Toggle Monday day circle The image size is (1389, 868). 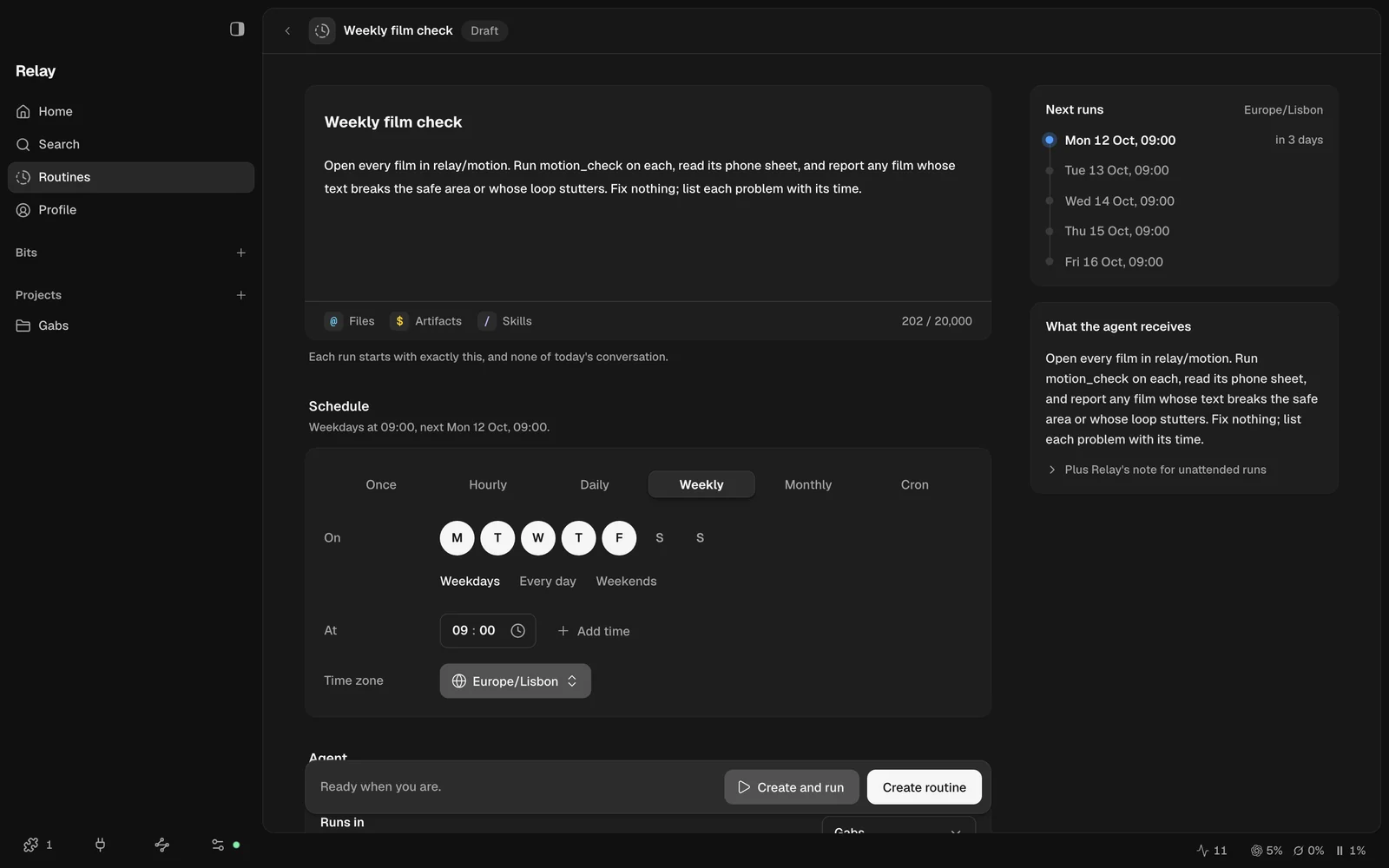coord(458,538)
